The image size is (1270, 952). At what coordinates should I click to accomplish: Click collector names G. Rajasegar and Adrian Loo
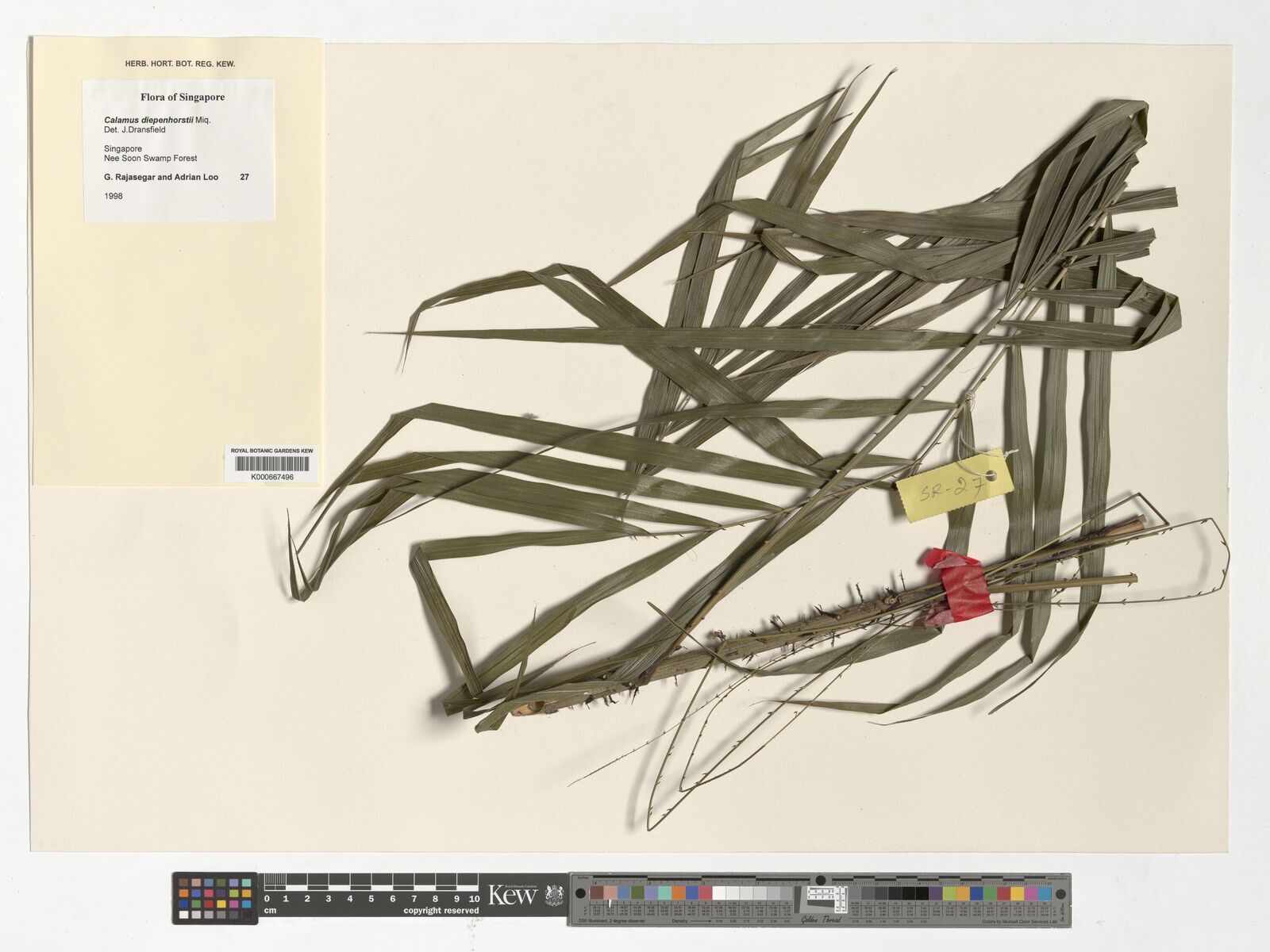coord(161,178)
